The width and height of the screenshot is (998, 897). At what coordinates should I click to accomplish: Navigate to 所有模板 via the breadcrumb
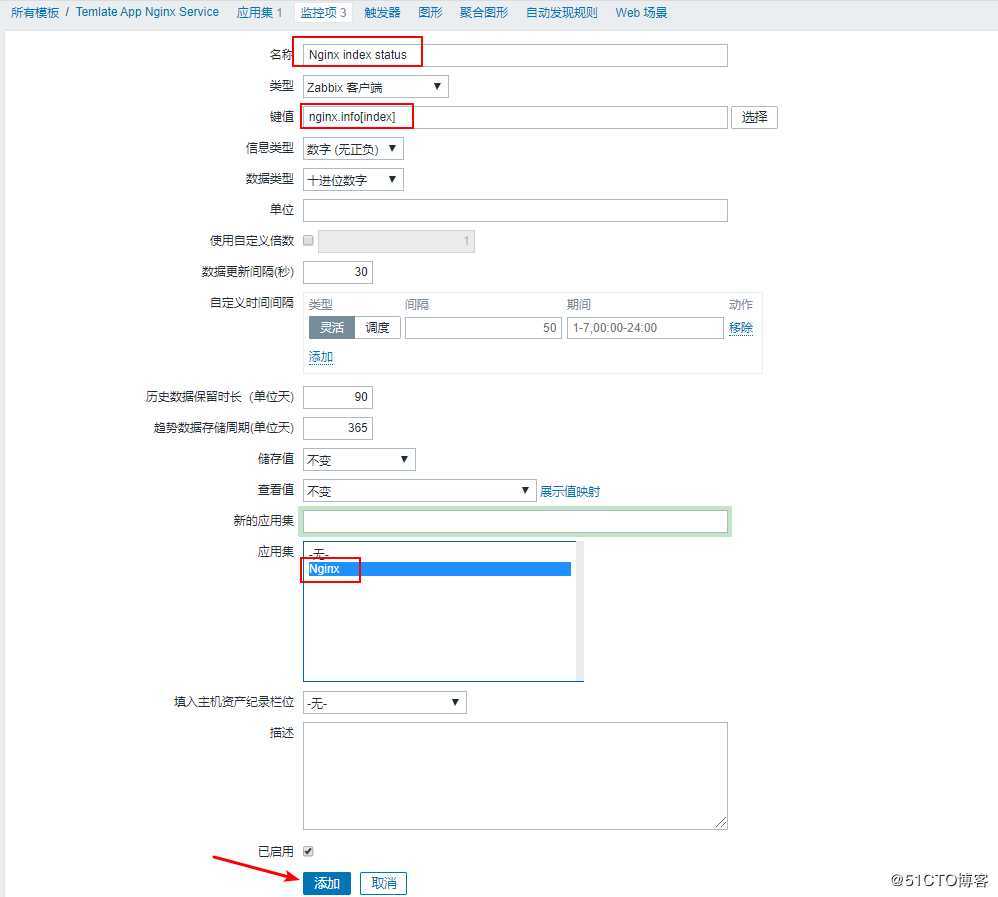point(34,12)
